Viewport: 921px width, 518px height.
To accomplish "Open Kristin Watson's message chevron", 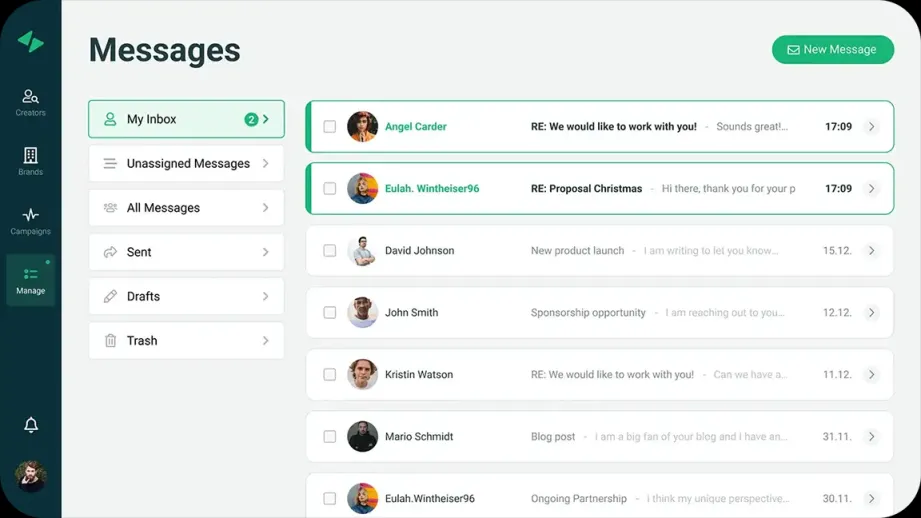I will pyautogui.click(x=871, y=375).
